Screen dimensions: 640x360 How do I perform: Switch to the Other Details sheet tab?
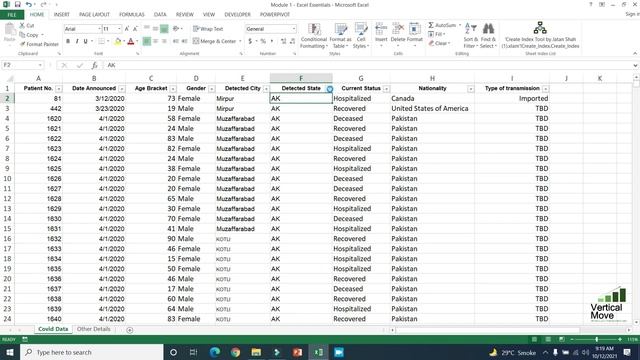point(93,329)
